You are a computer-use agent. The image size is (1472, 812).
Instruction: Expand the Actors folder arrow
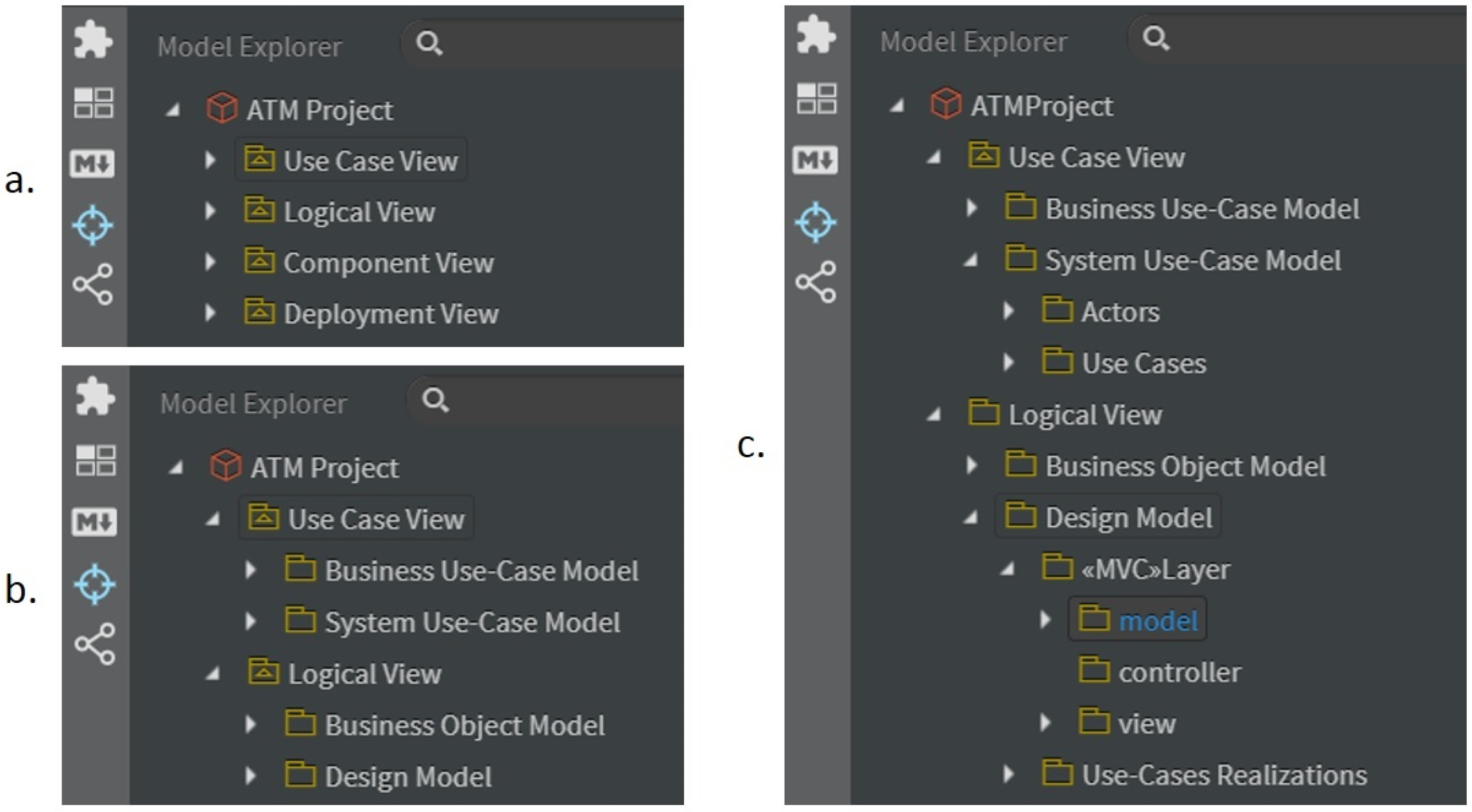(1009, 311)
